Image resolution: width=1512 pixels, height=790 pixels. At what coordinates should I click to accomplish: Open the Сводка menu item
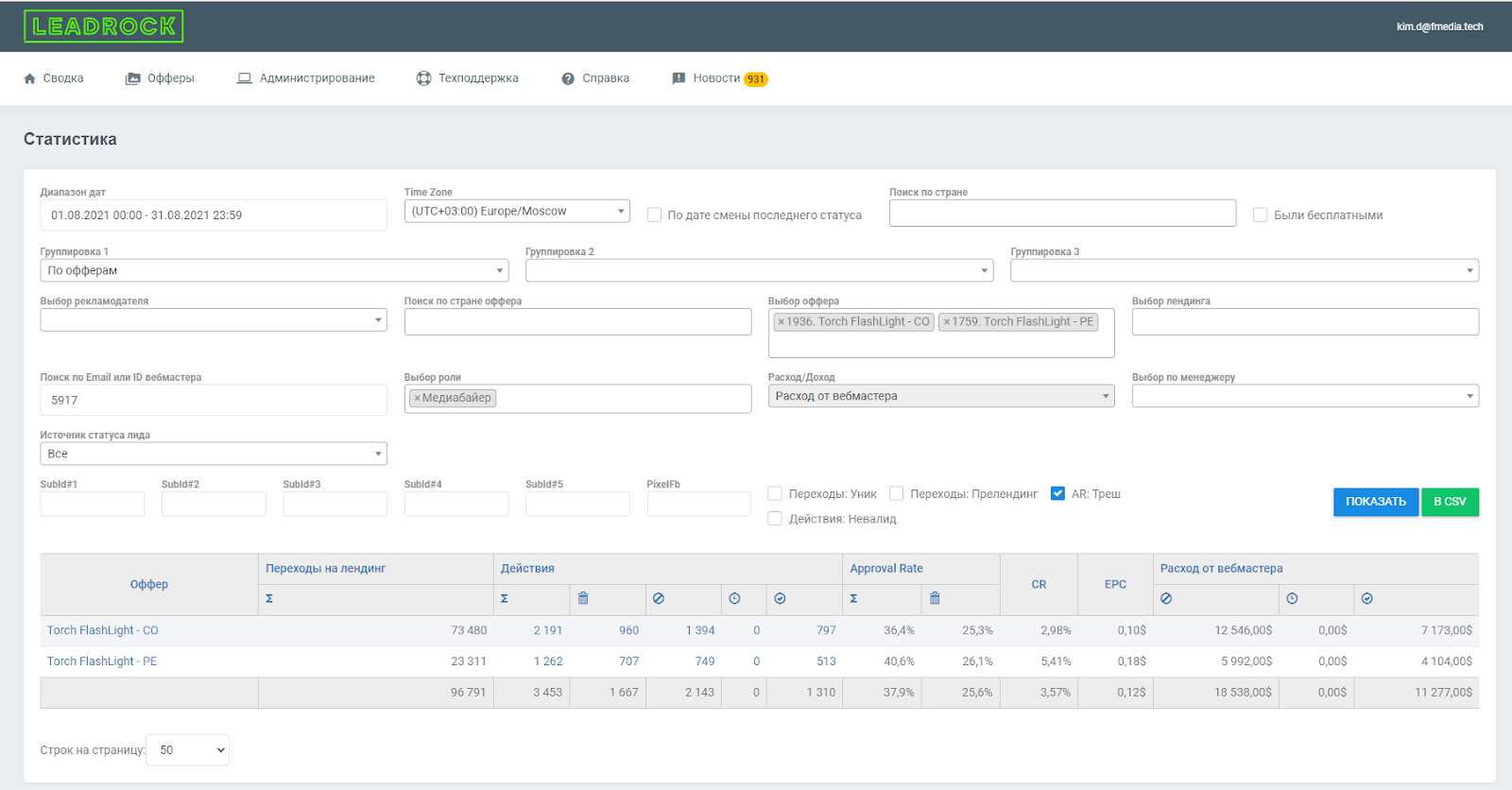coord(54,78)
